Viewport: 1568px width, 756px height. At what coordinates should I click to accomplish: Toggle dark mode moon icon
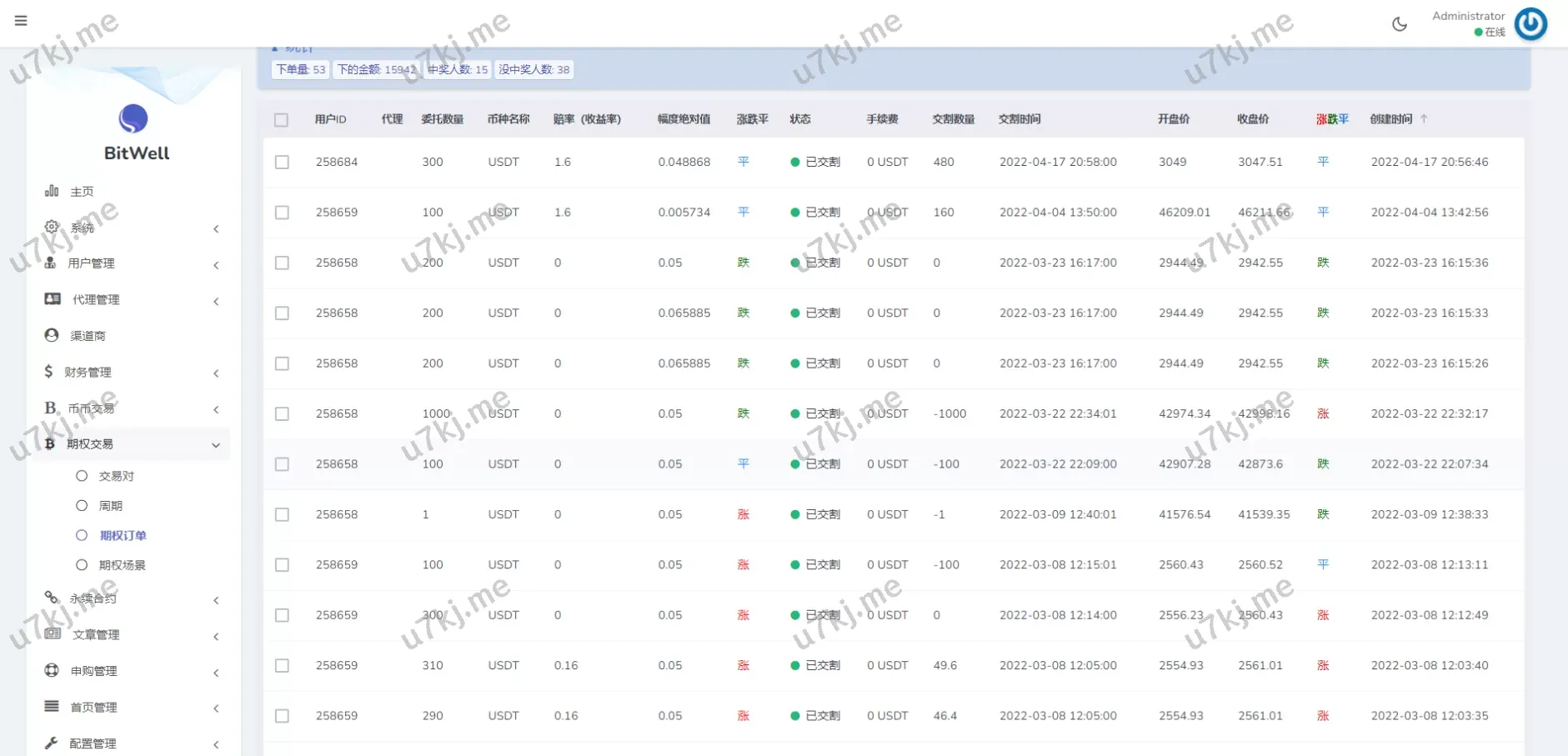point(1400,24)
